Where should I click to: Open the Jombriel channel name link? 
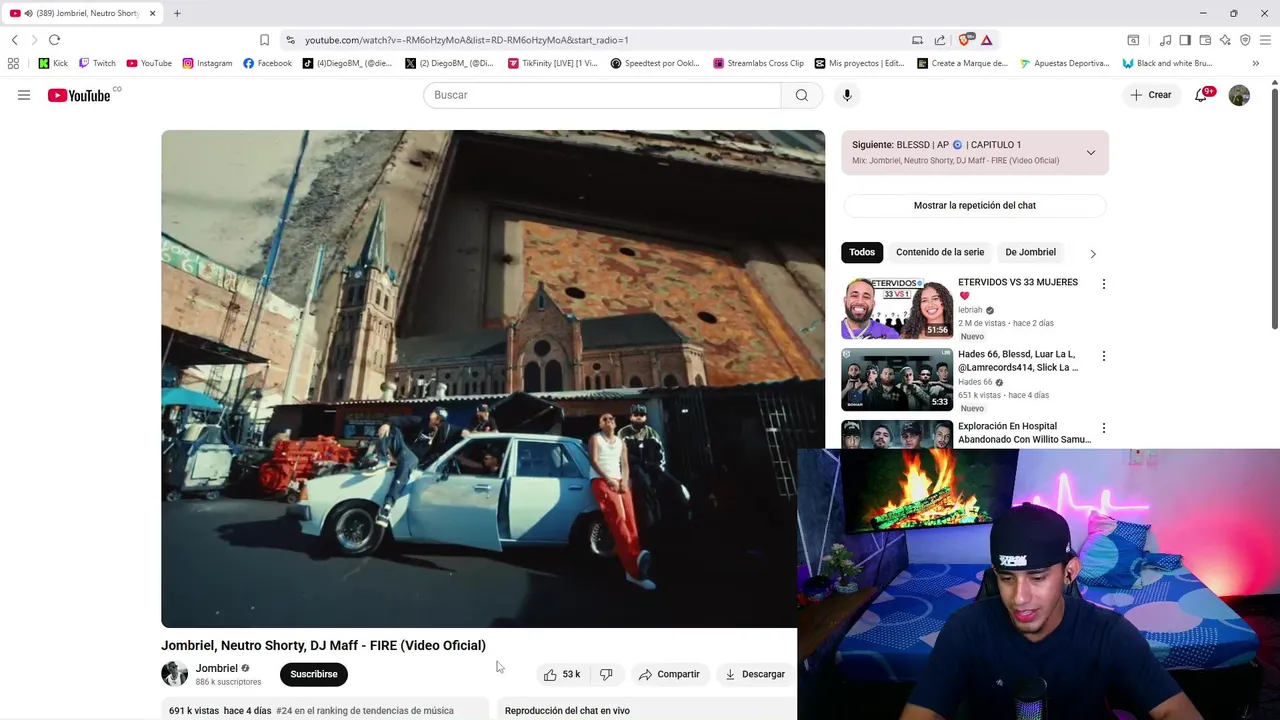click(217, 668)
